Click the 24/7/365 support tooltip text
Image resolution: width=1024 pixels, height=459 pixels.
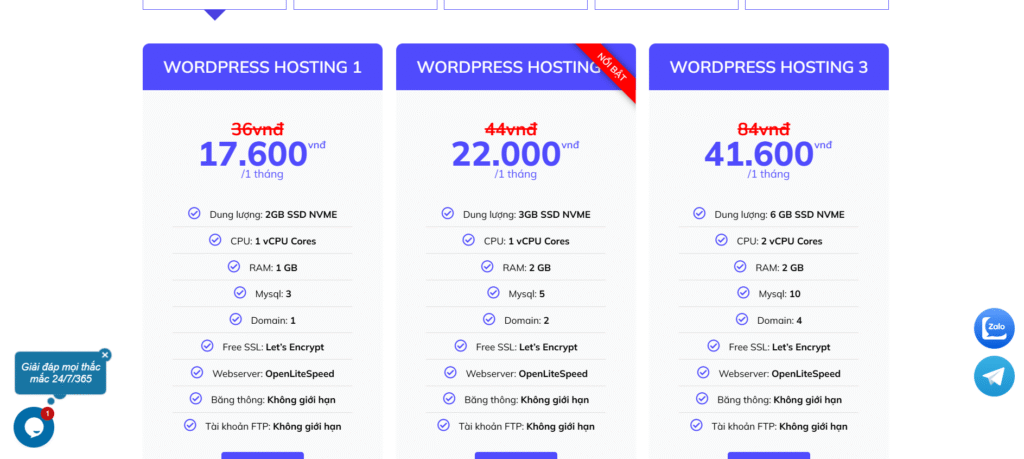60,373
